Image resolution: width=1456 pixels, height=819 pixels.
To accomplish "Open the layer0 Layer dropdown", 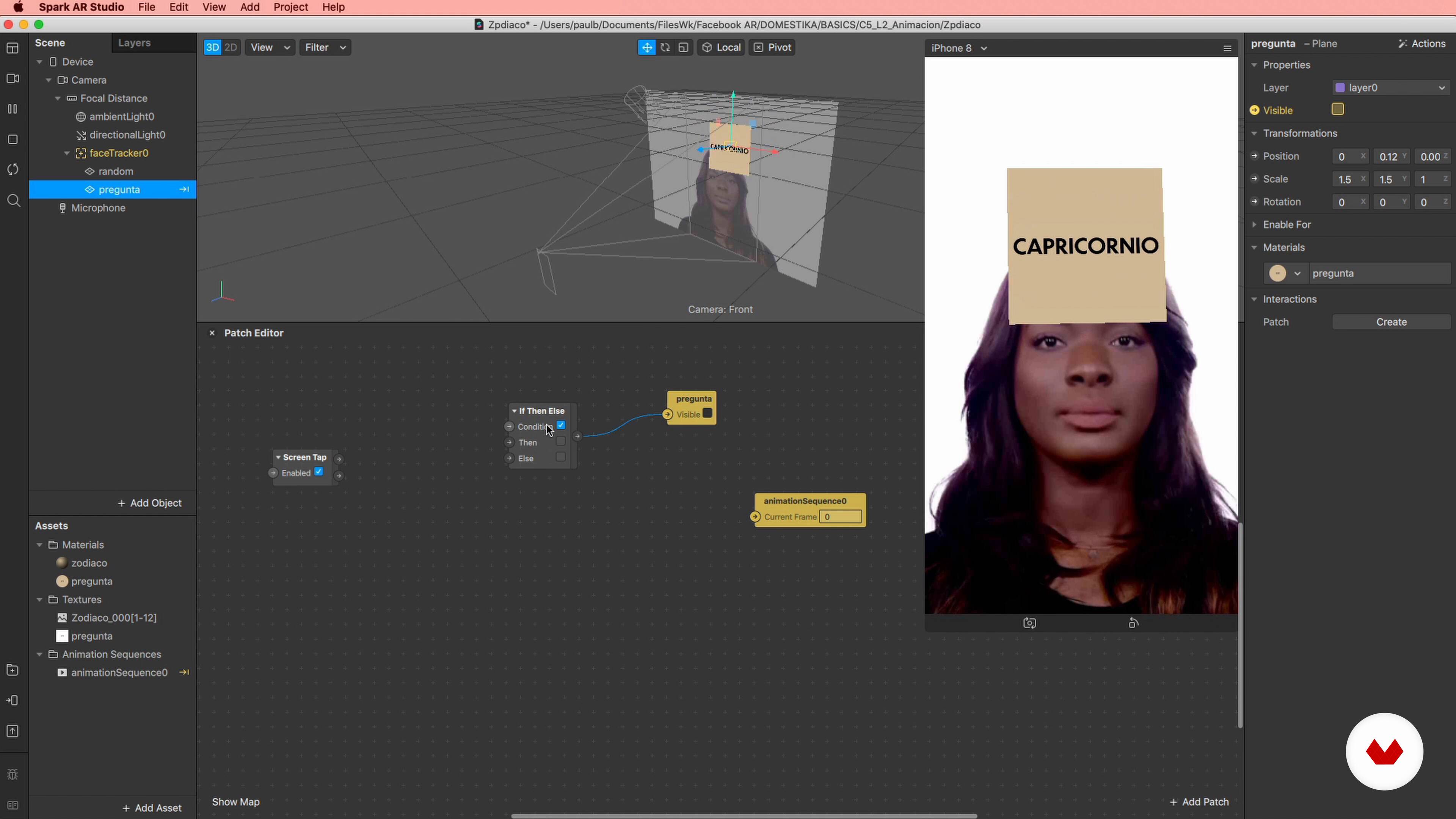I will pos(1391,88).
